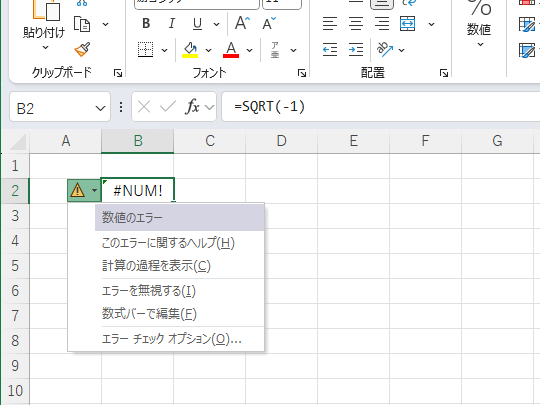This screenshot has height=405, width=540.
Task: Align text left
Action: tap(330, 24)
